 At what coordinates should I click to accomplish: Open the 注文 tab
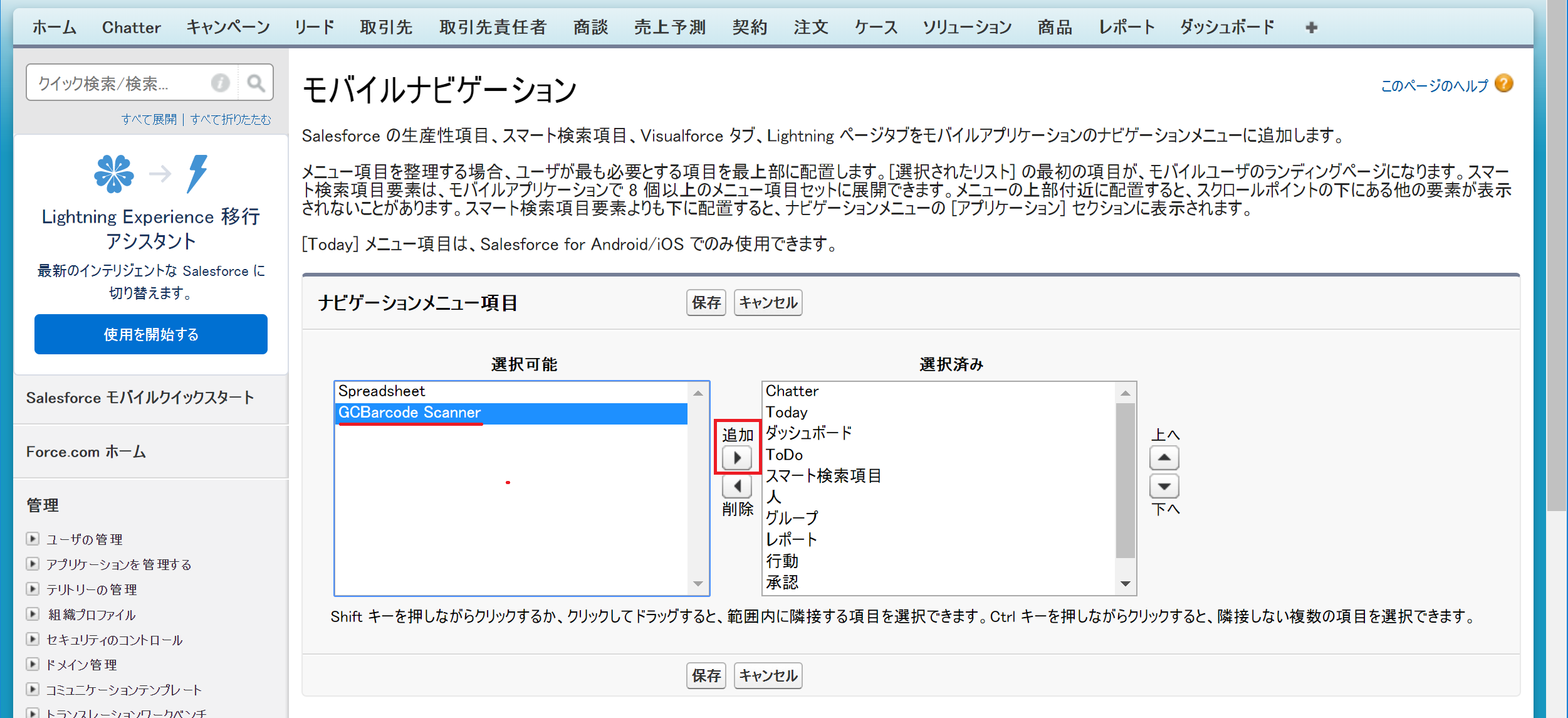coord(811,27)
